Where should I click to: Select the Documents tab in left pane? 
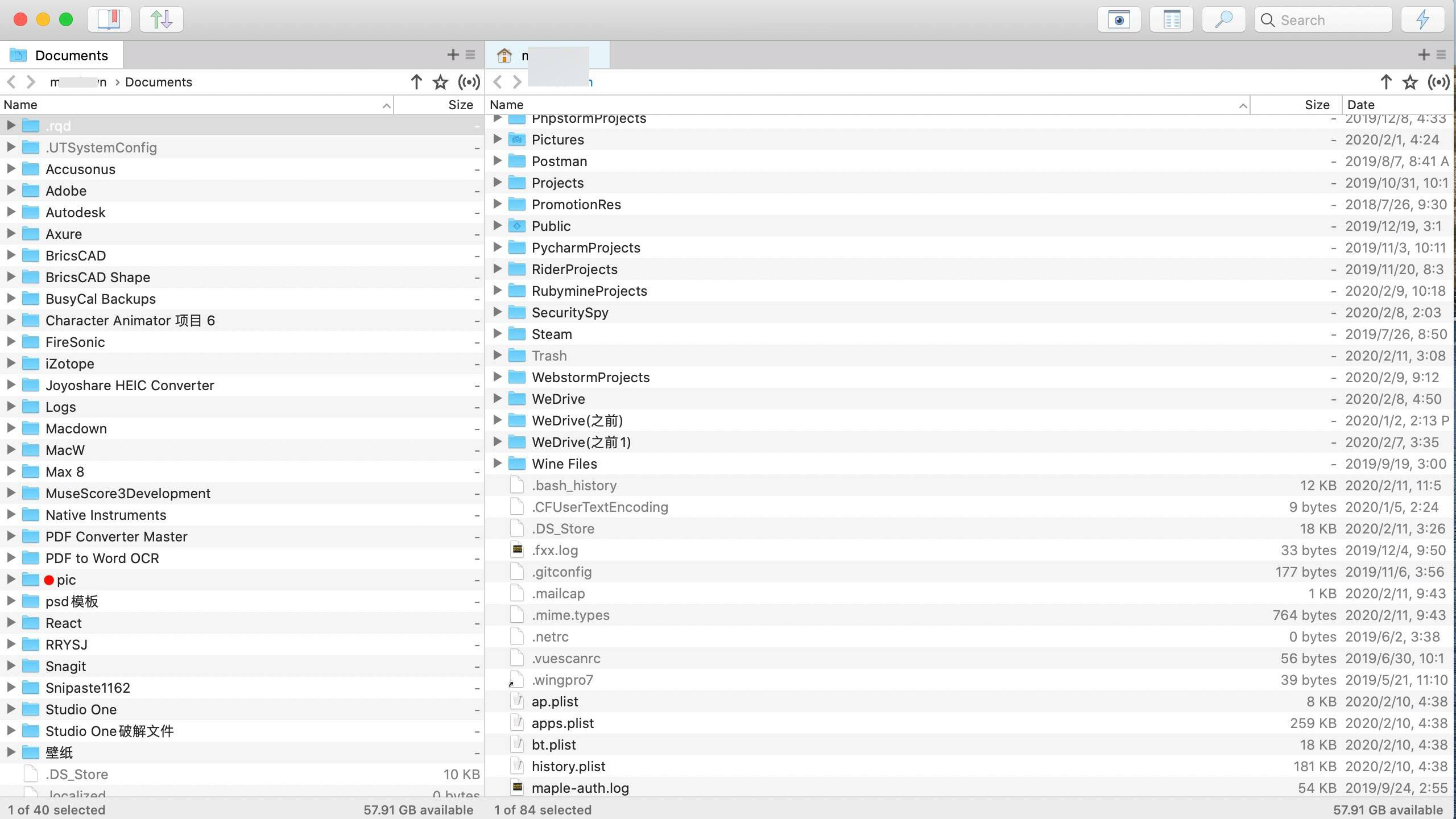pos(61,55)
